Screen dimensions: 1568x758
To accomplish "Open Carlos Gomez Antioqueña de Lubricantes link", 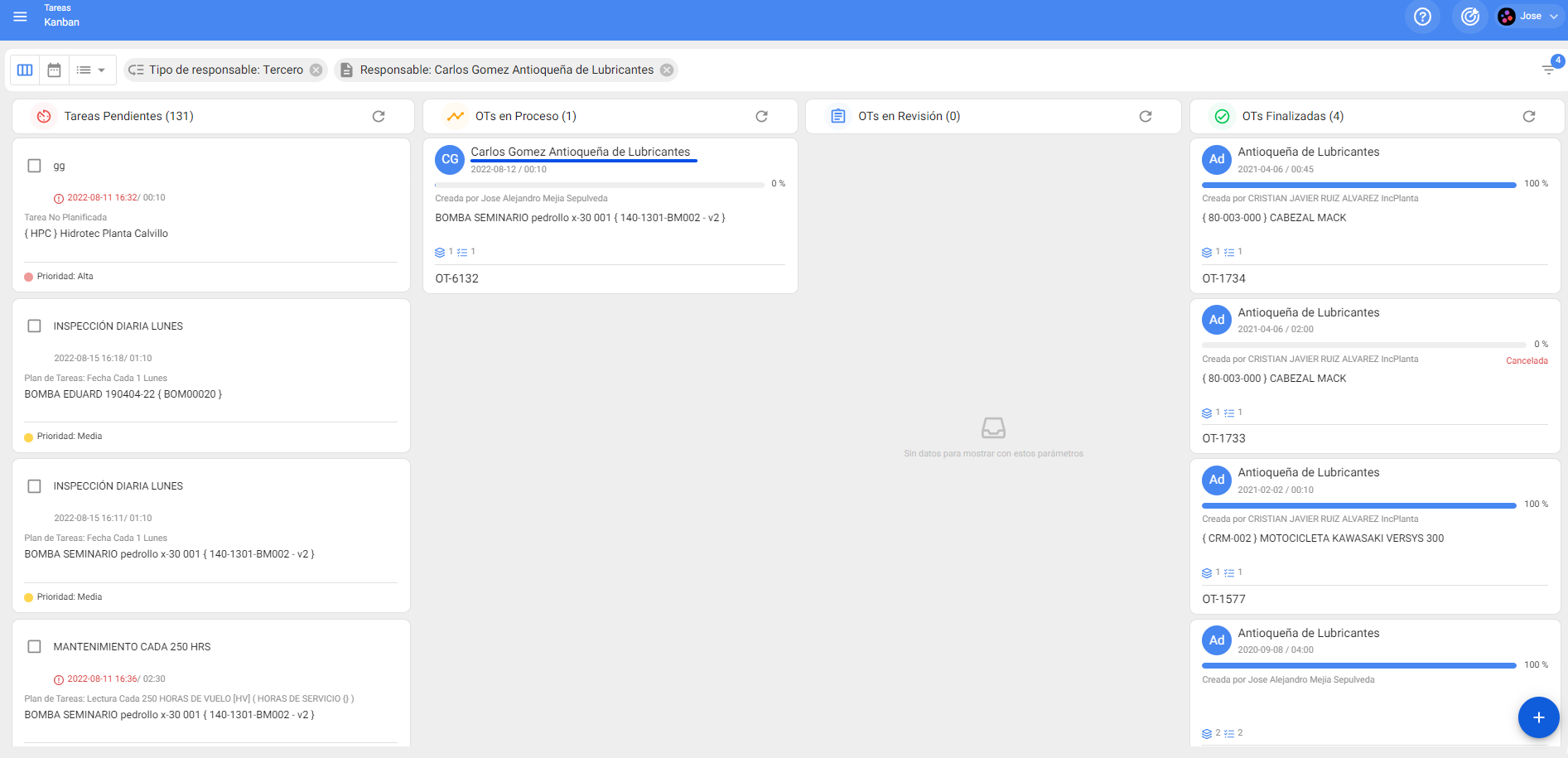I will [x=580, y=152].
